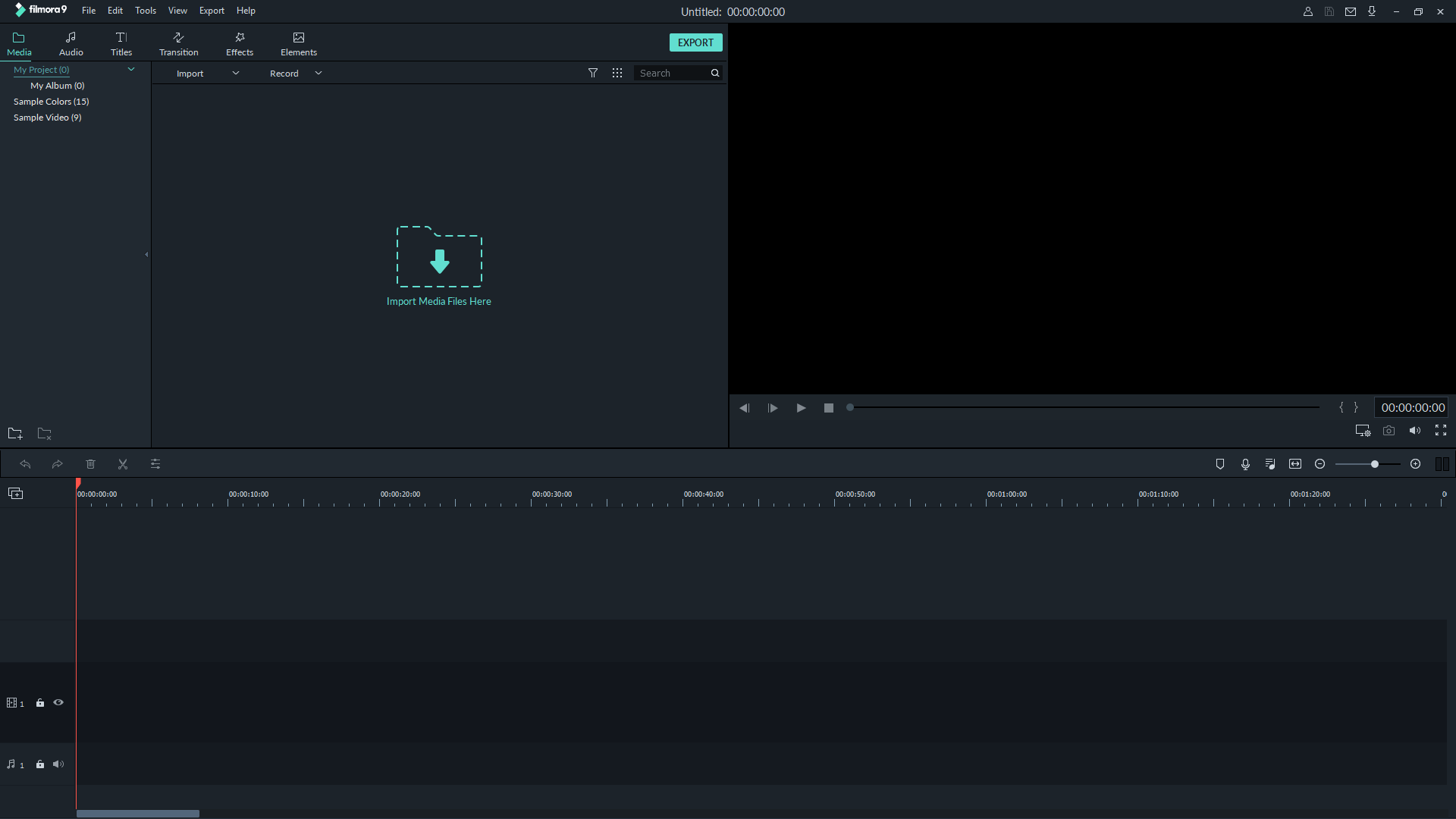Mute audio track 1 speaker icon
The image size is (1456, 819).
coord(58,764)
